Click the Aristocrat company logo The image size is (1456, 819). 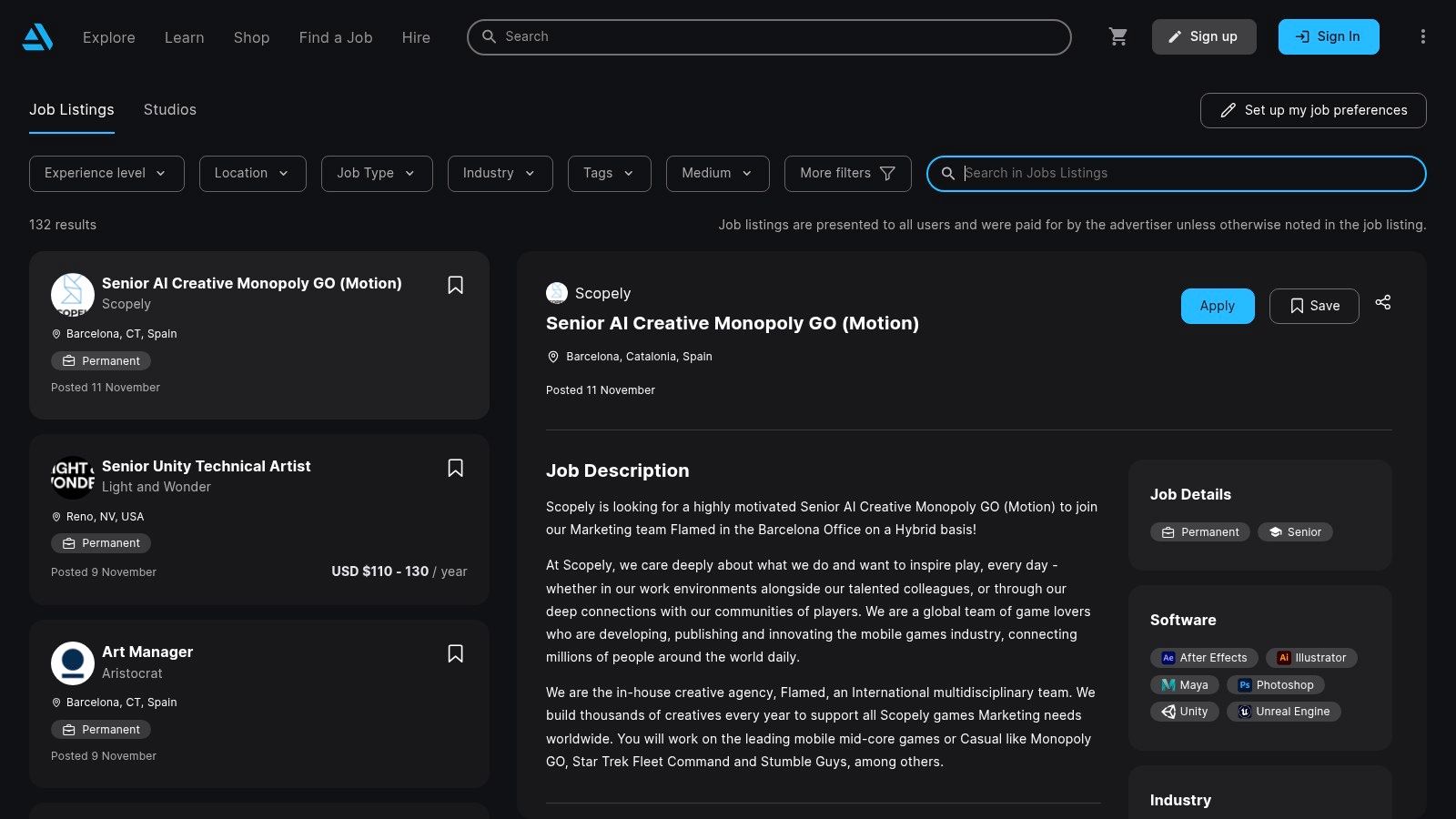(73, 663)
